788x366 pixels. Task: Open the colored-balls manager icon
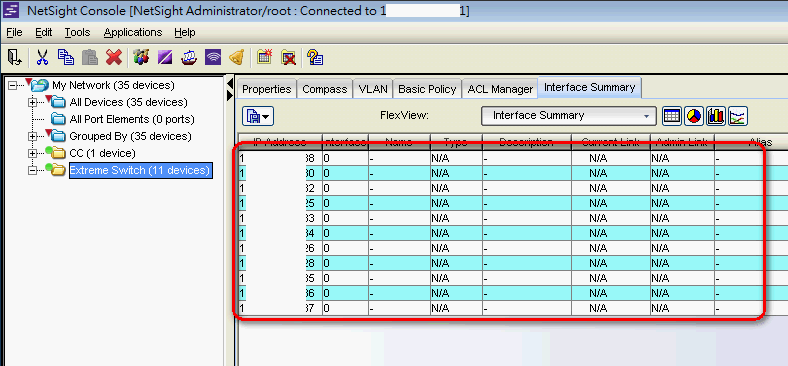(141, 57)
